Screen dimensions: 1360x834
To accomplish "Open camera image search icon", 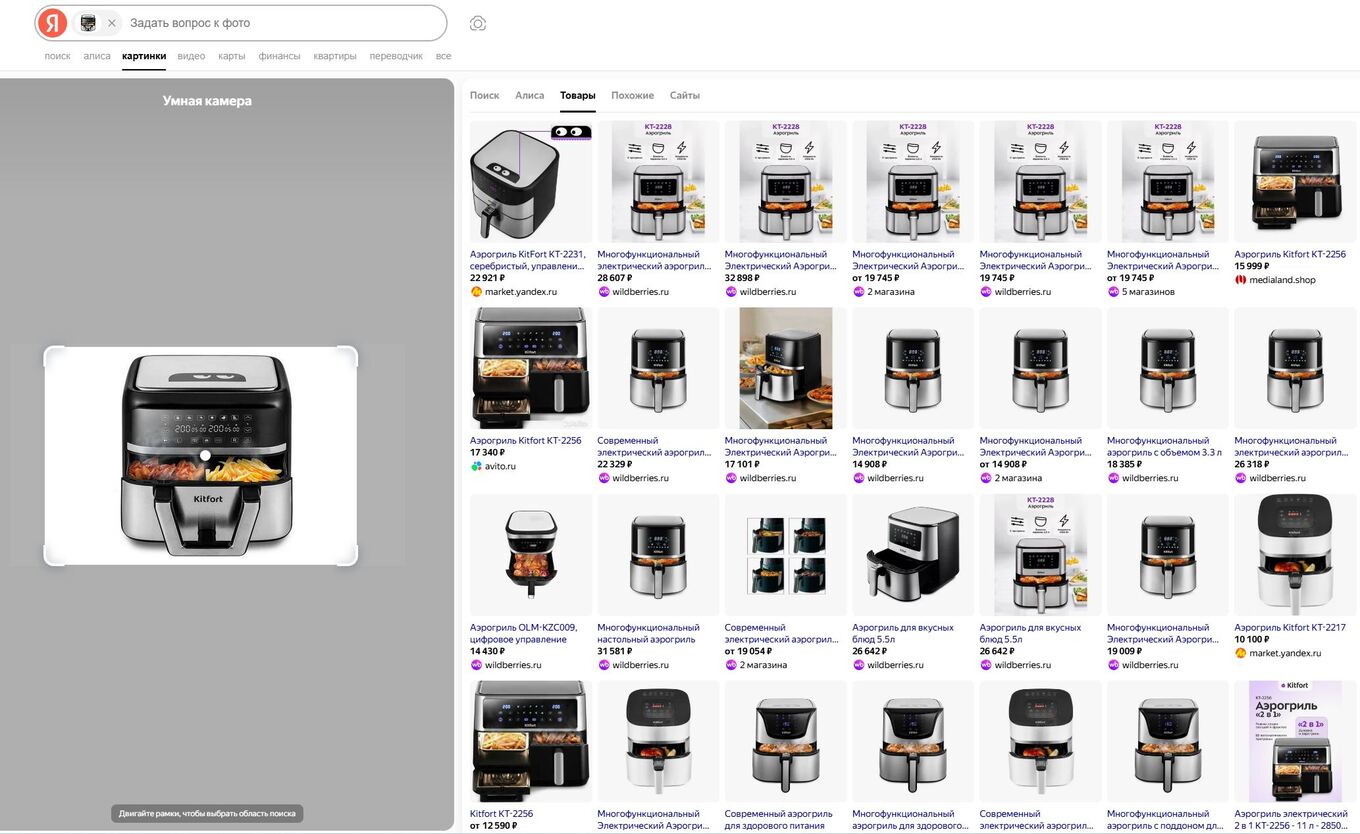I will point(478,23).
